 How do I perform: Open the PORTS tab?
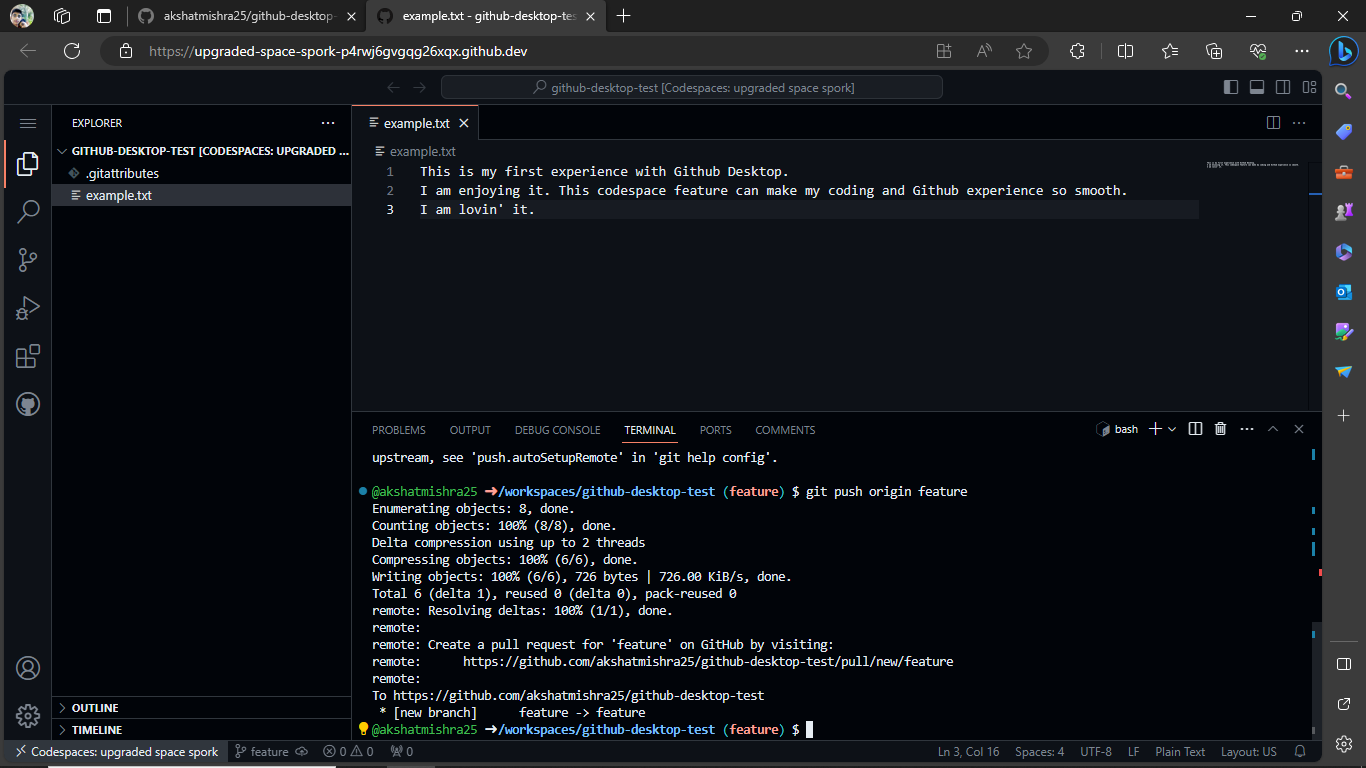715,429
